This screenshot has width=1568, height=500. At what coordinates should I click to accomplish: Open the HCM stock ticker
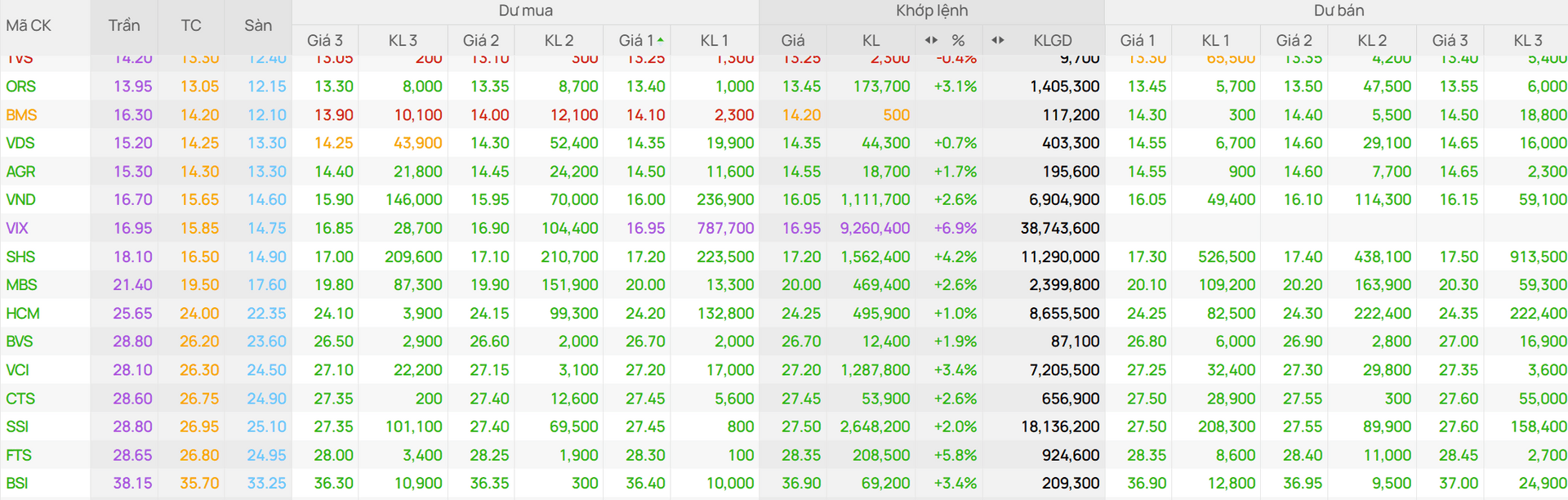(23, 314)
